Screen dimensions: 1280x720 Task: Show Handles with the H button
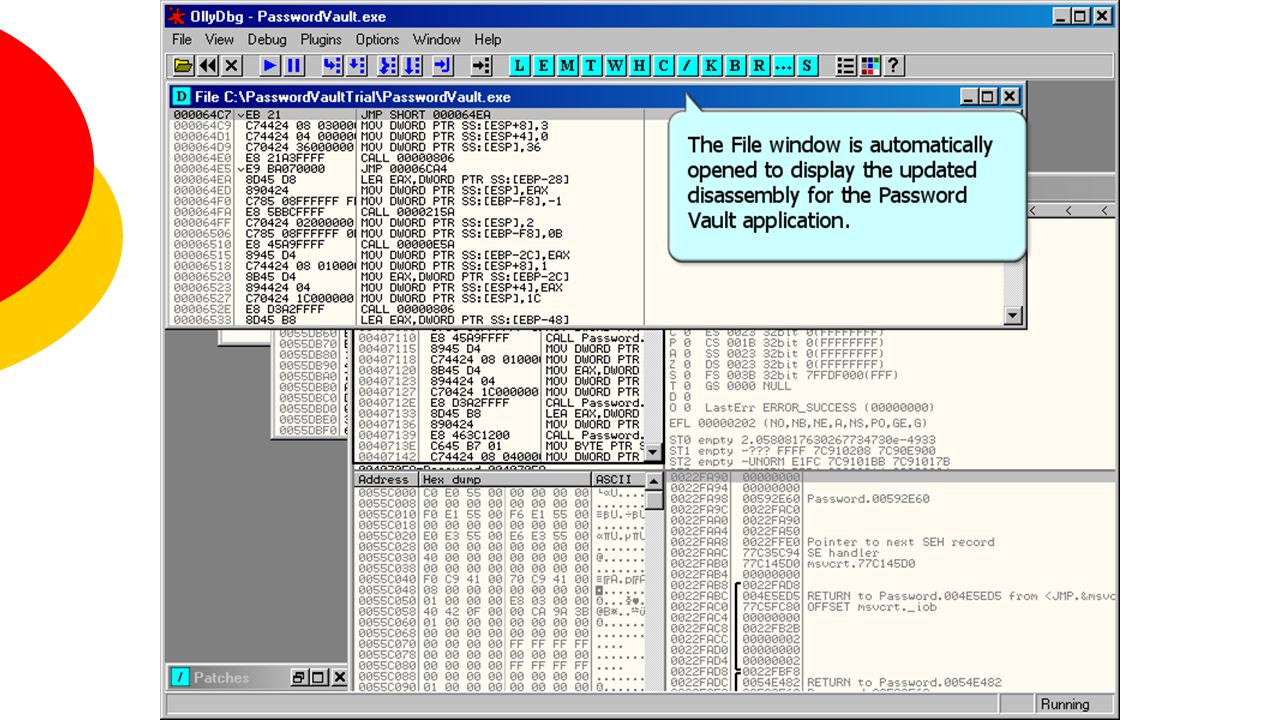(x=639, y=66)
